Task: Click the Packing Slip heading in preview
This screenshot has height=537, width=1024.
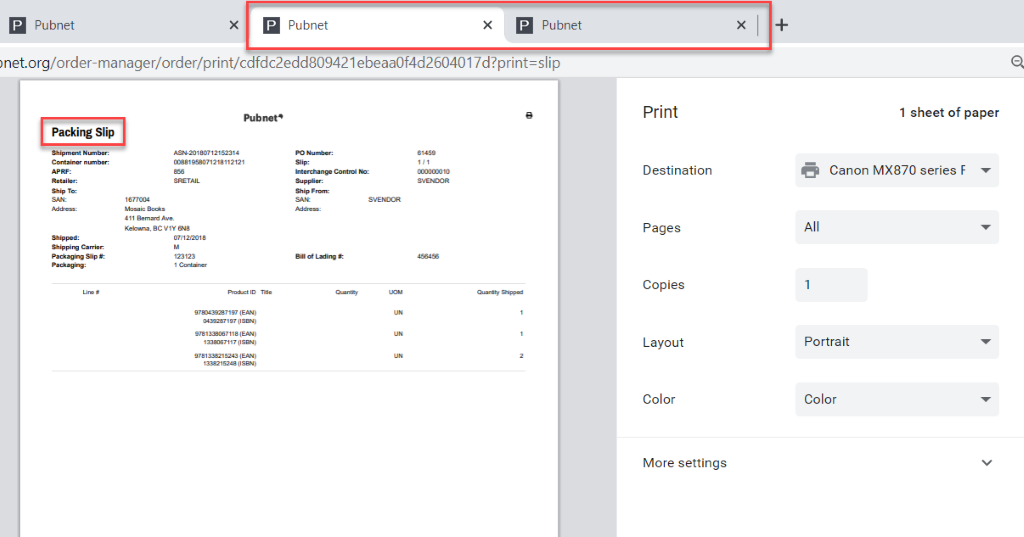Action: point(83,132)
